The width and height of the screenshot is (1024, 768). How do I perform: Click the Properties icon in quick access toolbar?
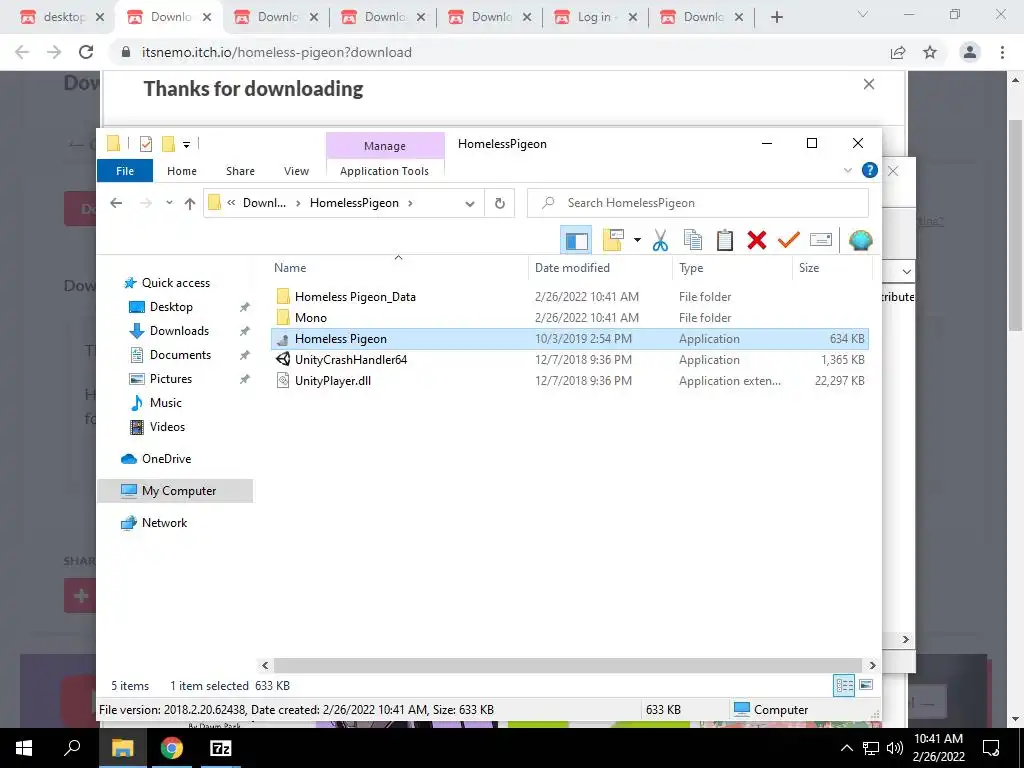tap(146, 144)
